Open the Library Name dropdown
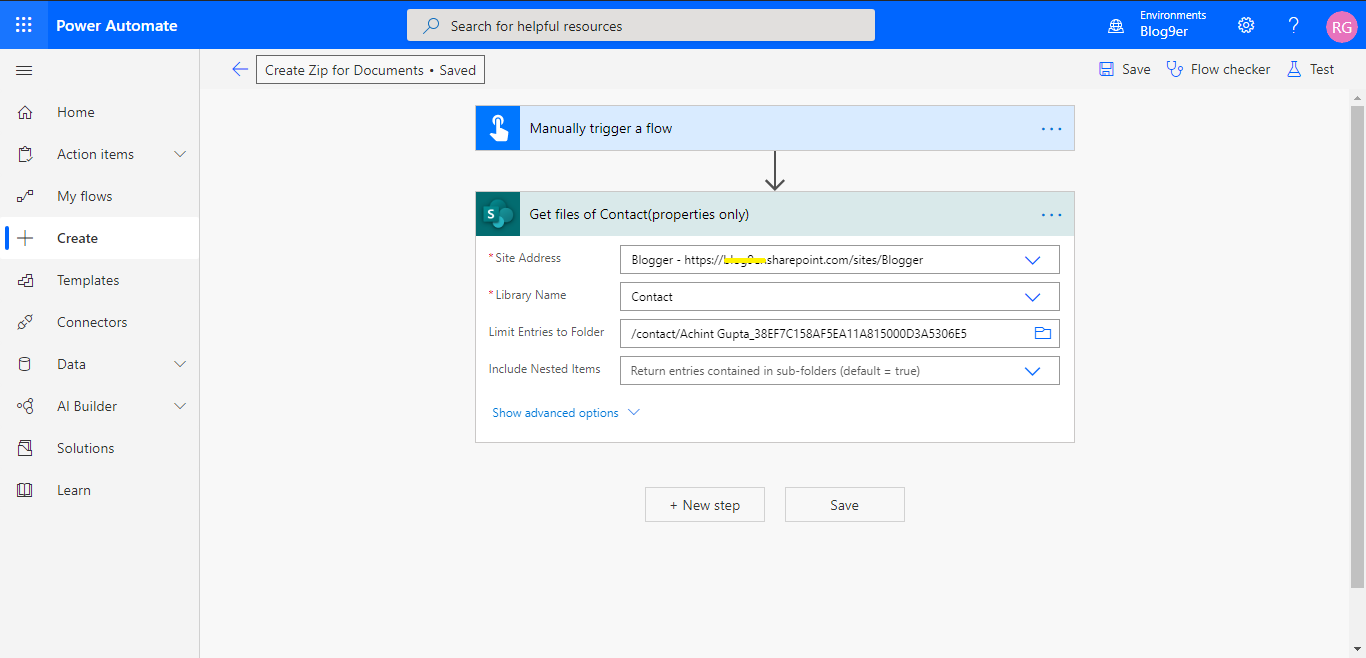Screen dimensions: 1366x658 coord(1032,296)
